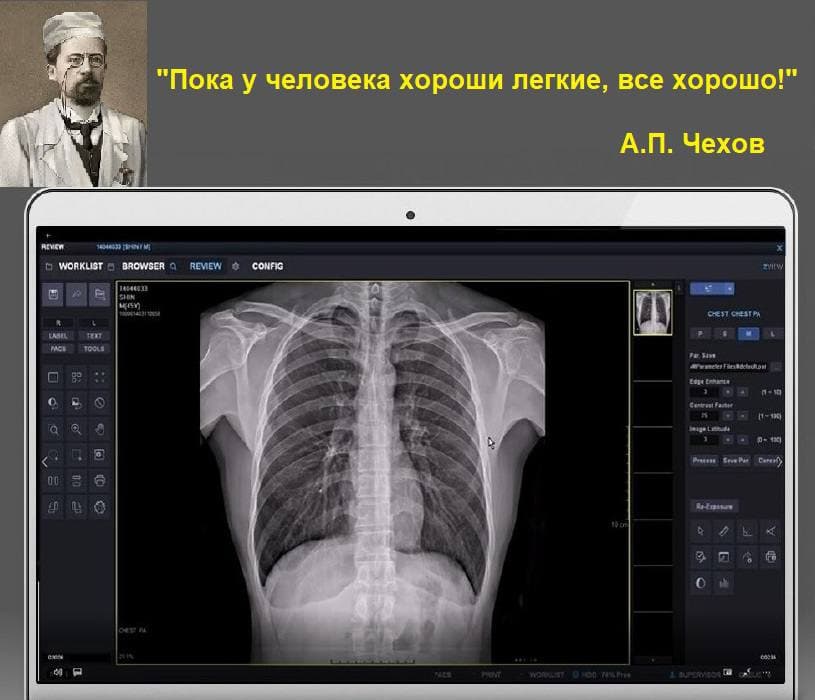Image resolution: width=815 pixels, height=700 pixels.
Task: Toggle the L side marker
Action: 94,323
